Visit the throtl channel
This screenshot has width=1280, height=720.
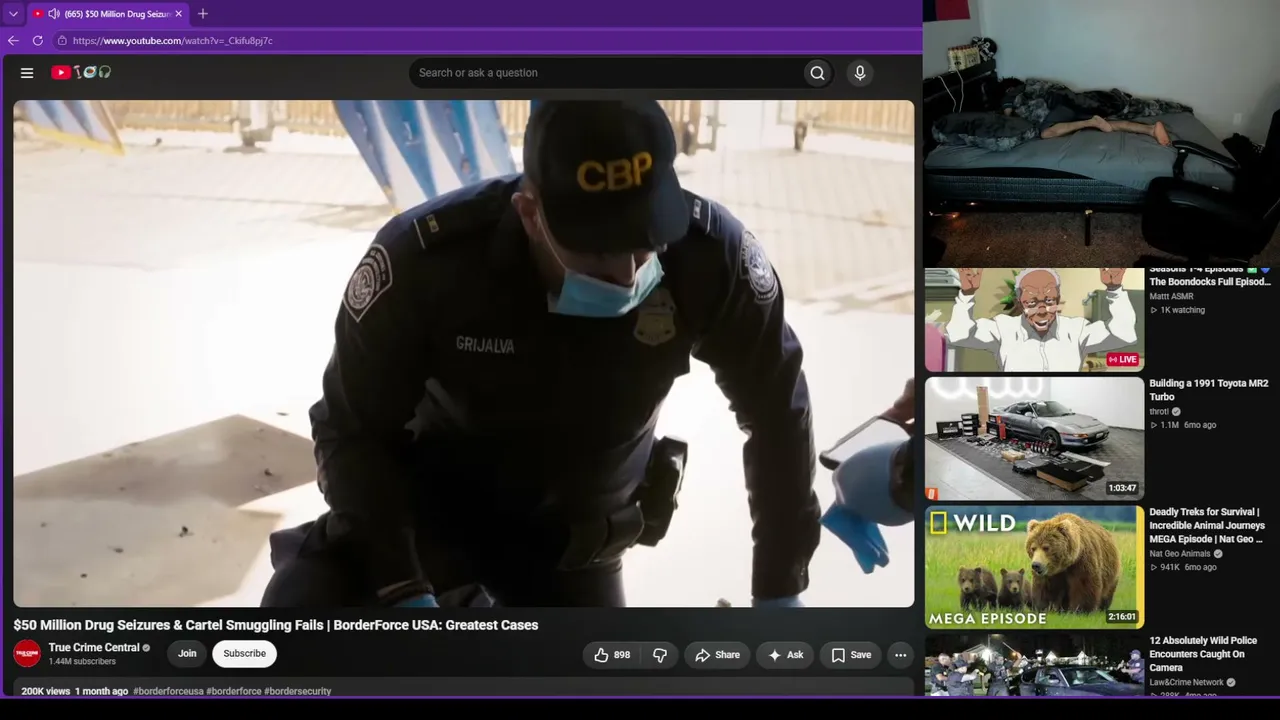(x=1159, y=411)
